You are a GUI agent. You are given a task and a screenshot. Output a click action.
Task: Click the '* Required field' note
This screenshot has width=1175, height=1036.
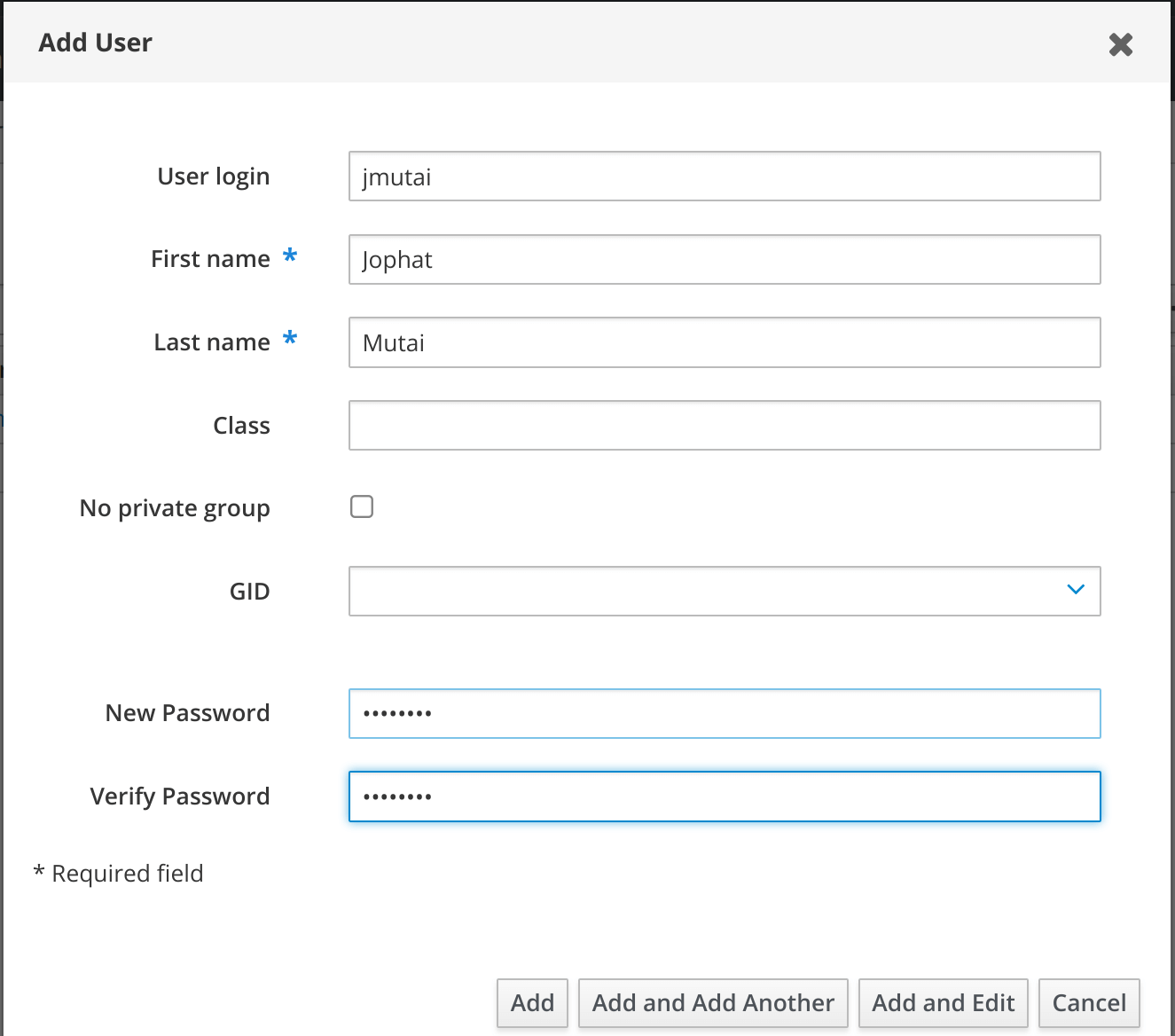point(119,874)
